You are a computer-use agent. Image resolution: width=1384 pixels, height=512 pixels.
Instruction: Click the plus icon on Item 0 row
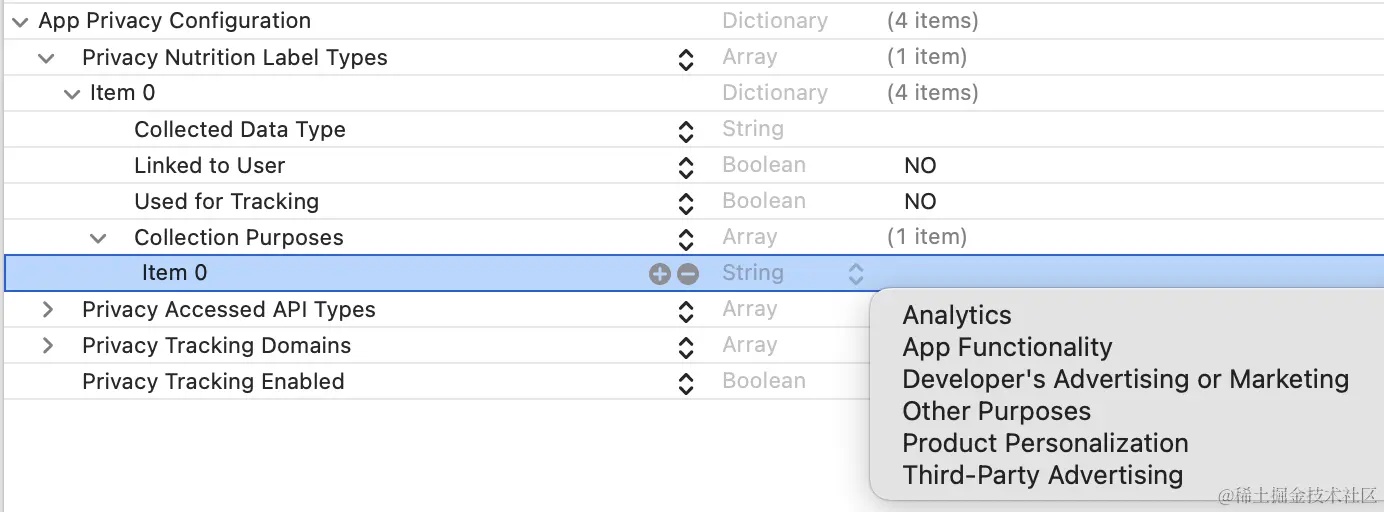click(659, 274)
